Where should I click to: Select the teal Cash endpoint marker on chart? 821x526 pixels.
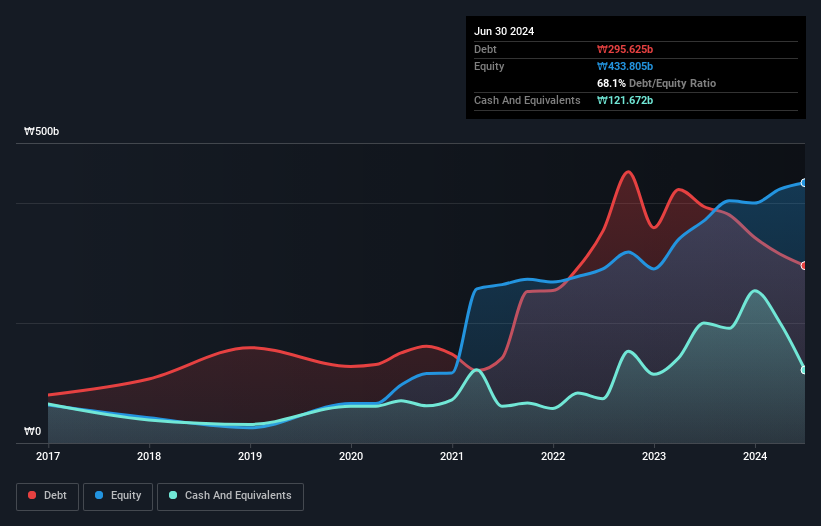coord(804,370)
